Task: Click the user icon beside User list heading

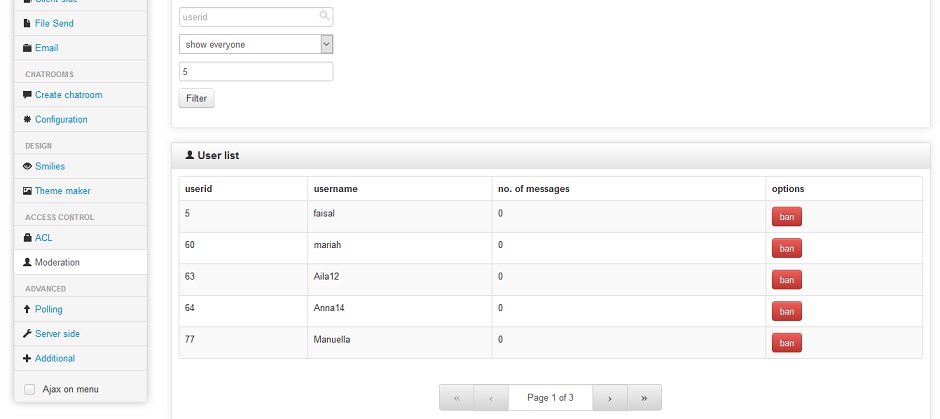Action: tap(190, 155)
